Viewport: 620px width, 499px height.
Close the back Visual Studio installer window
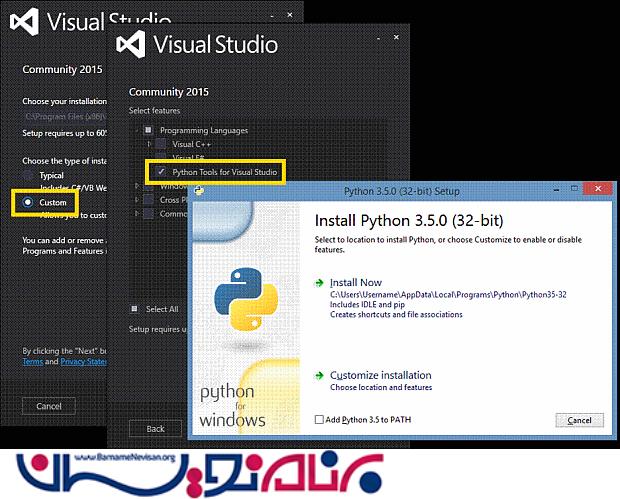[290, 15]
